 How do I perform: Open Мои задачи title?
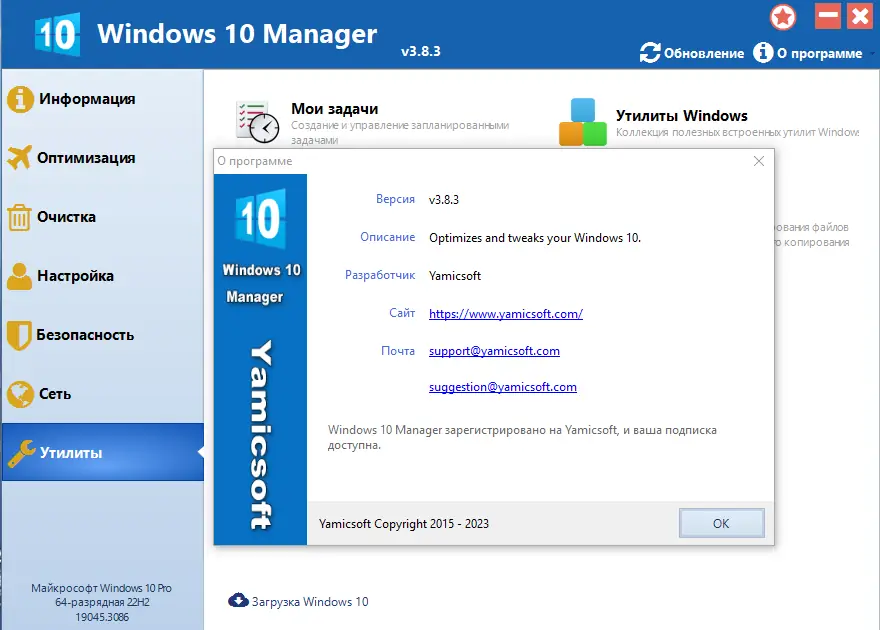pyautogui.click(x=334, y=109)
